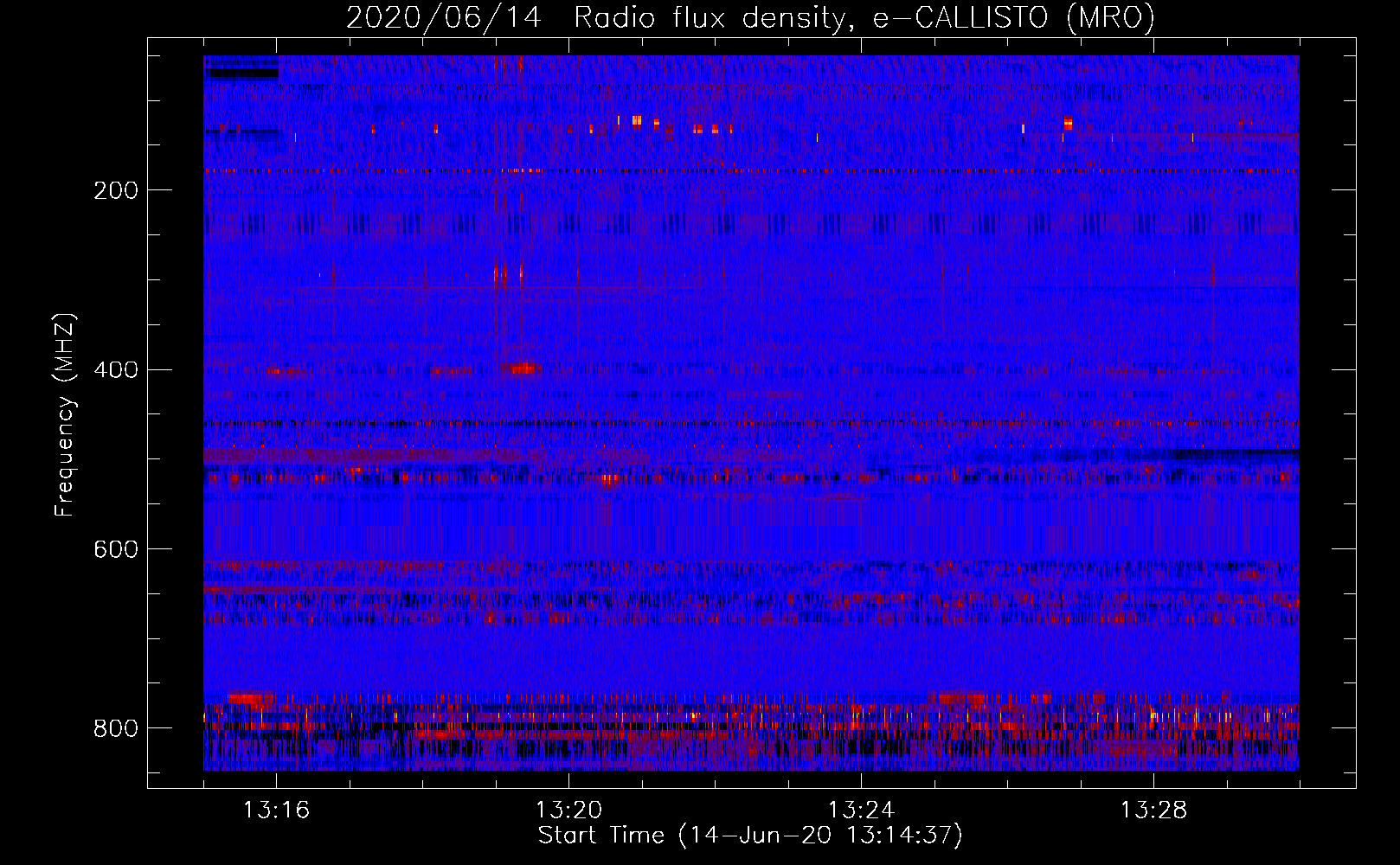Click the 13:20 time tick label
The image size is (1400, 865).
click(568, 811)
